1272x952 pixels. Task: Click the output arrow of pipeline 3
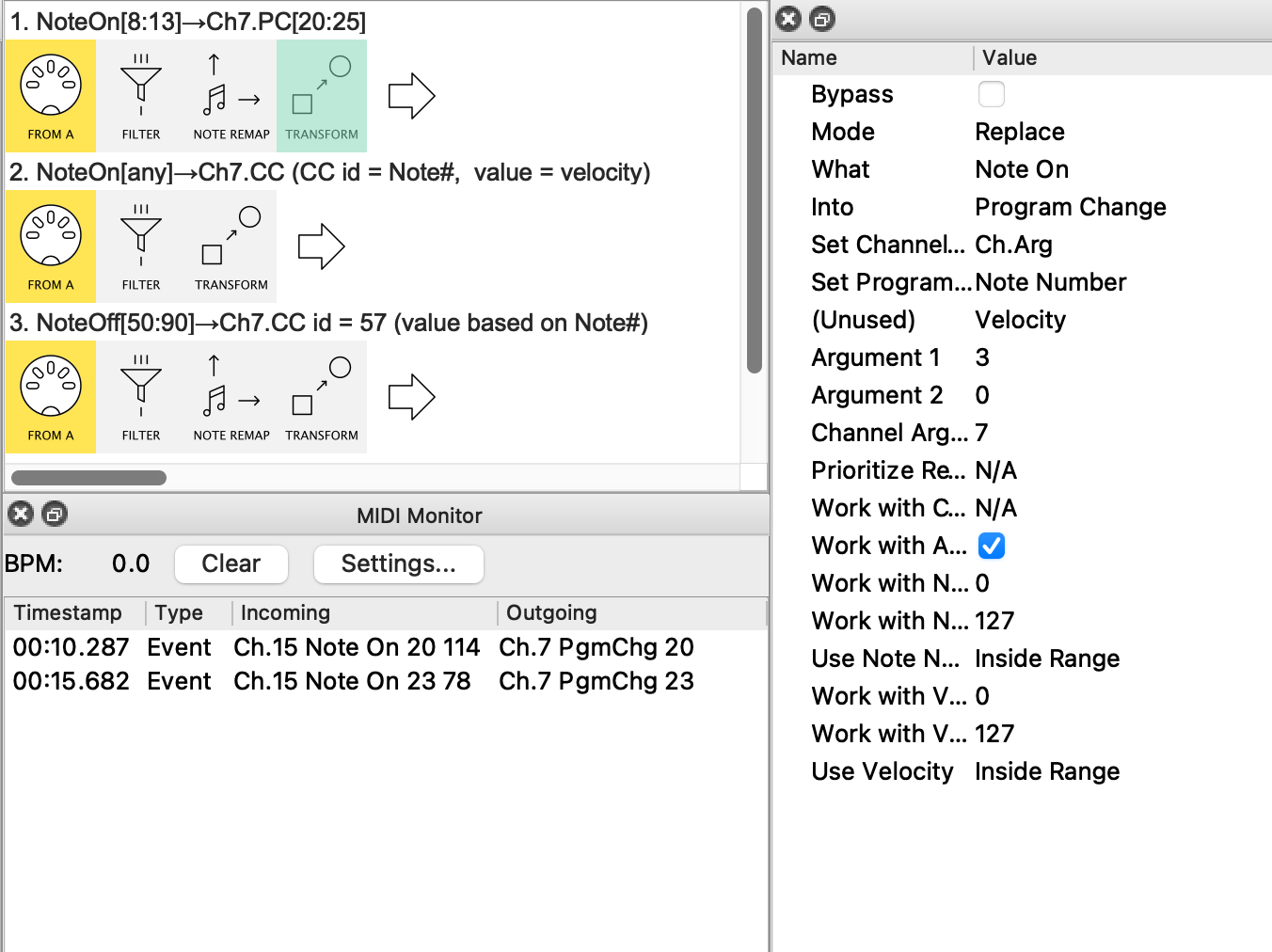(411, 397)
